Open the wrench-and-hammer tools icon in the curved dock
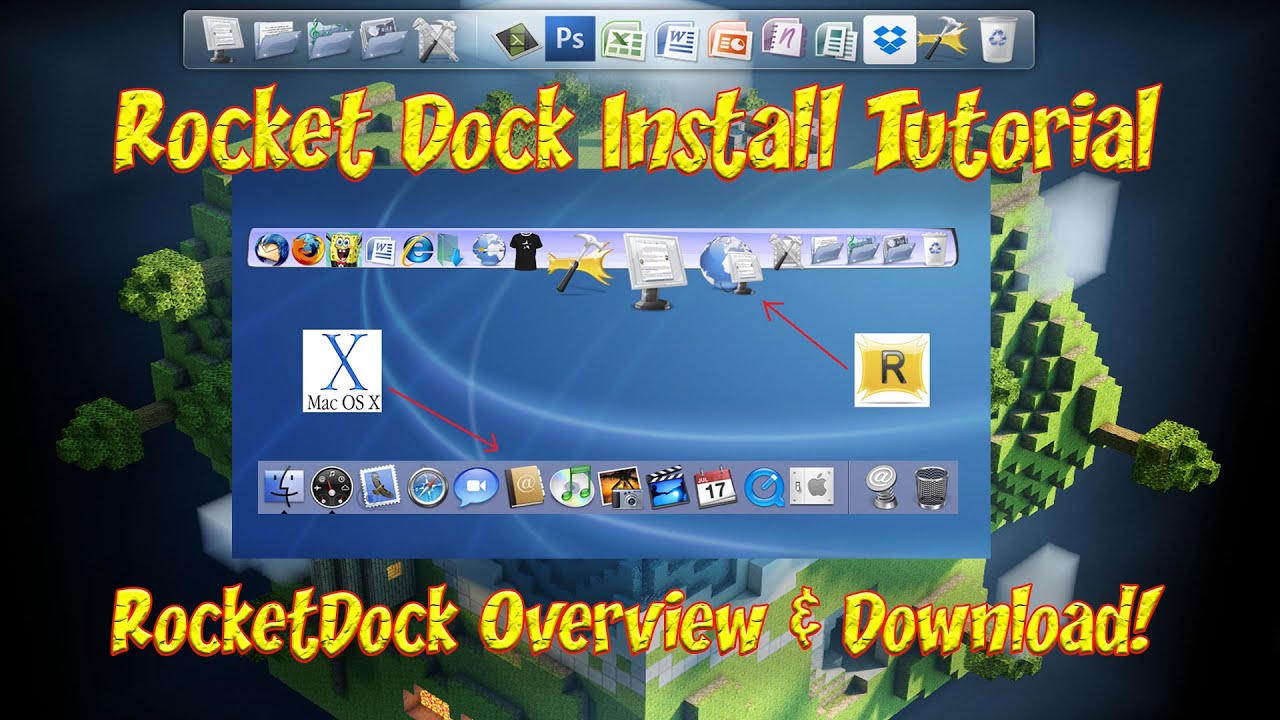The image size is (1280, 720). 789,252
